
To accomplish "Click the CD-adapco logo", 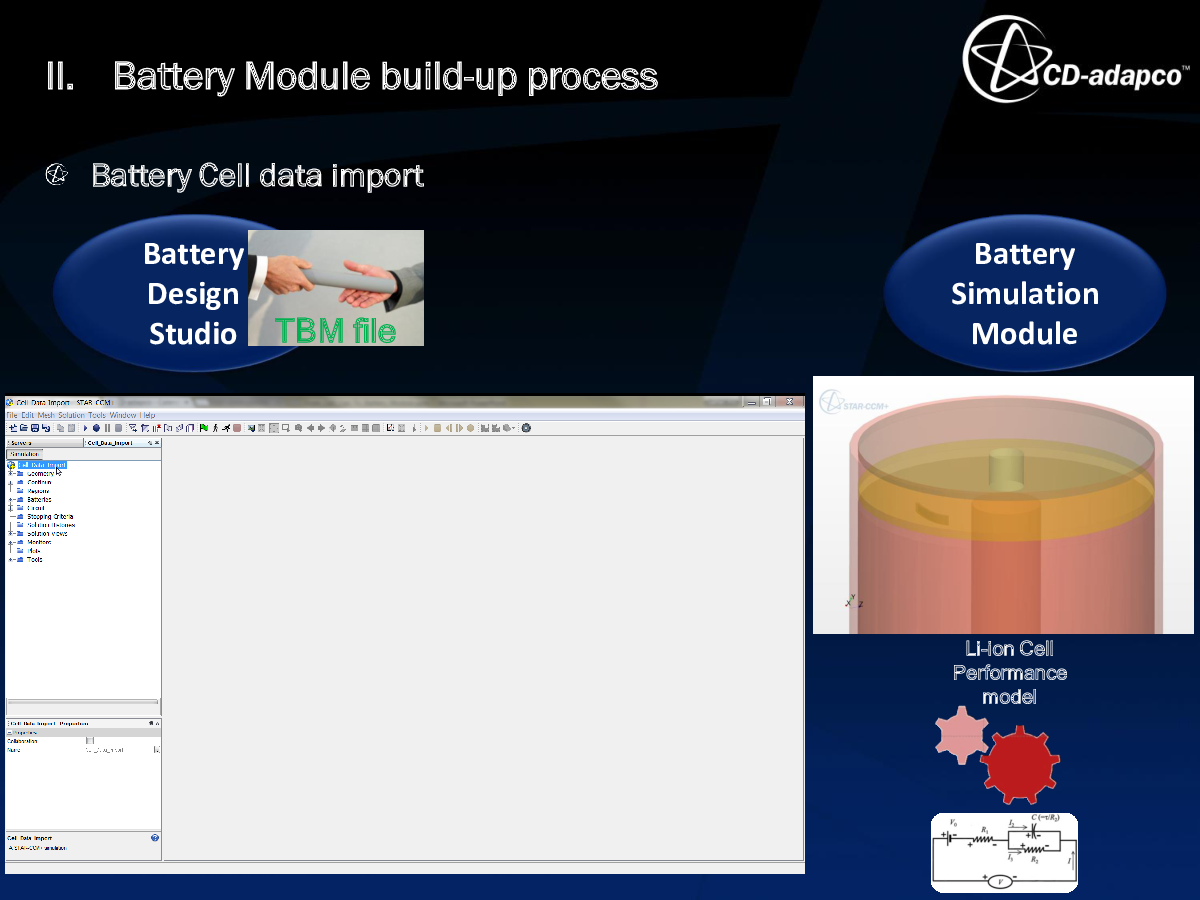I will coord(1076,58).
